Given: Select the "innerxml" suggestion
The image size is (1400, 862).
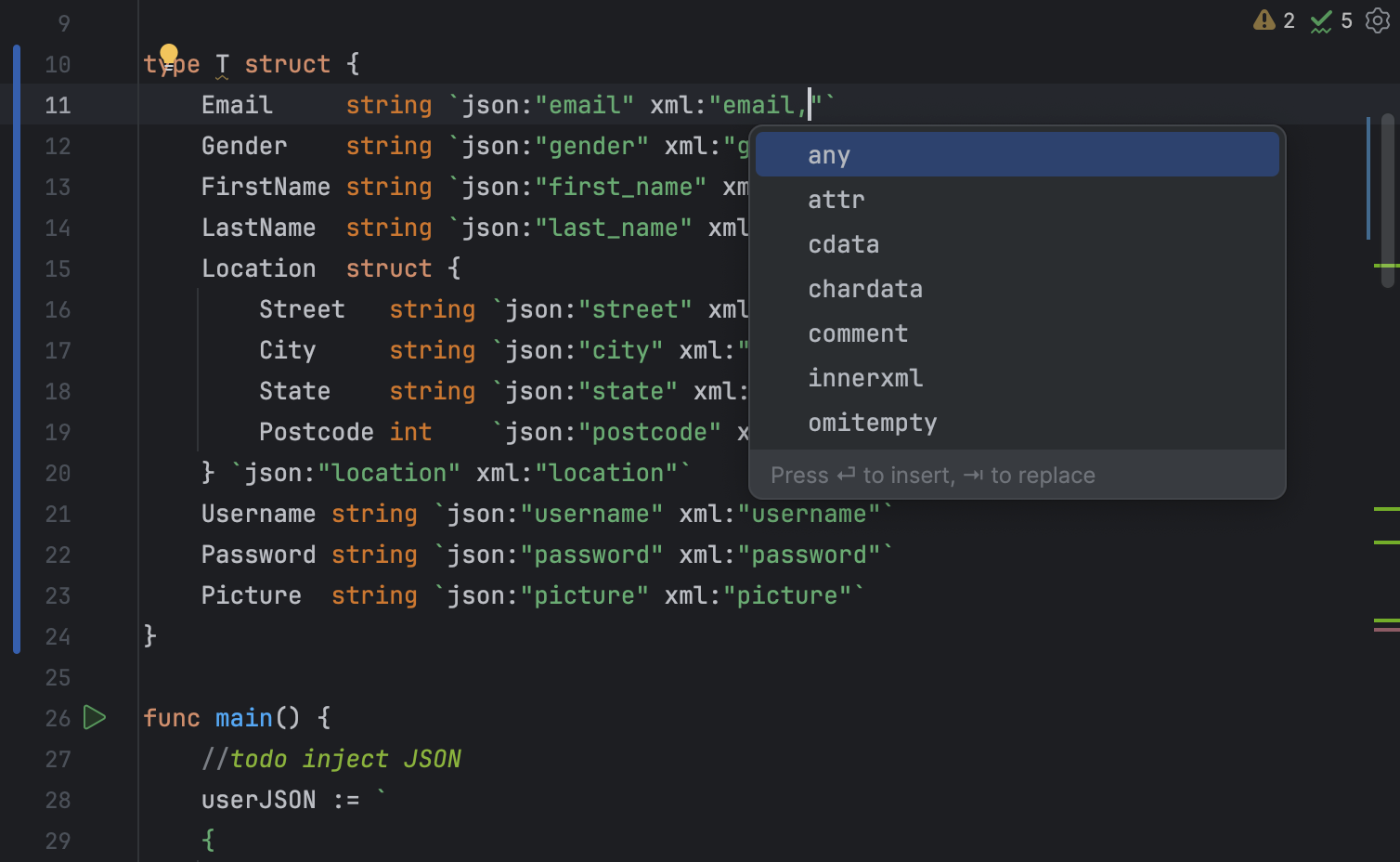Looking at the screenshot, I should [865, 377].
